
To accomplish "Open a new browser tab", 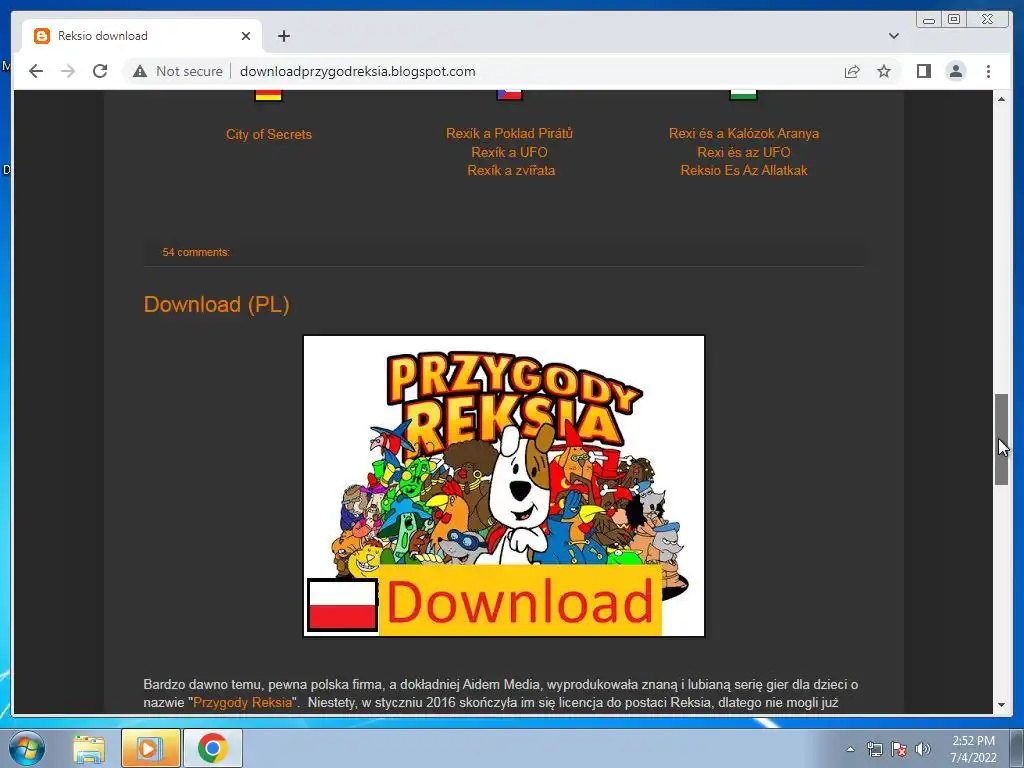I will click(x=283, y=36).
